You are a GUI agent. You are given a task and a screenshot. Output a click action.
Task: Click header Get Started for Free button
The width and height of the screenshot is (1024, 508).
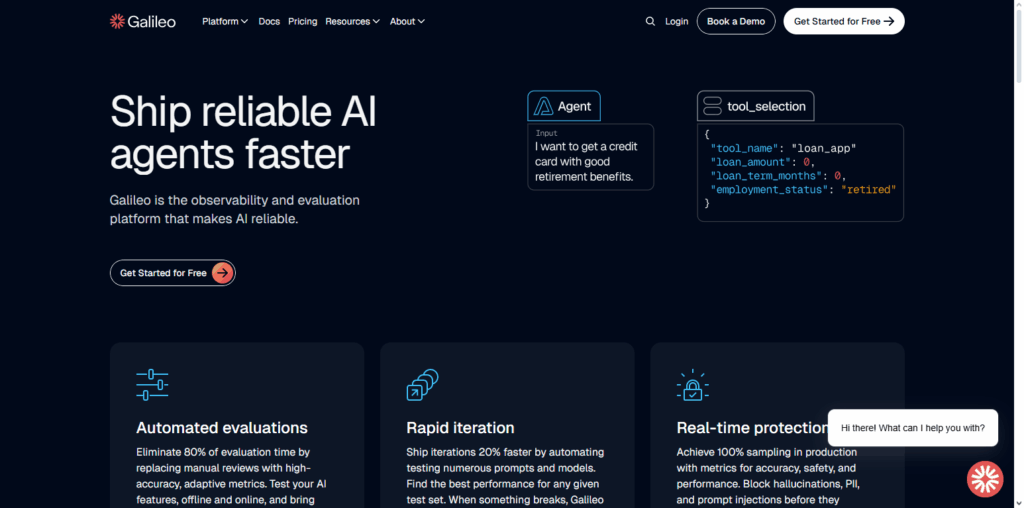click(x=844, y=22)
